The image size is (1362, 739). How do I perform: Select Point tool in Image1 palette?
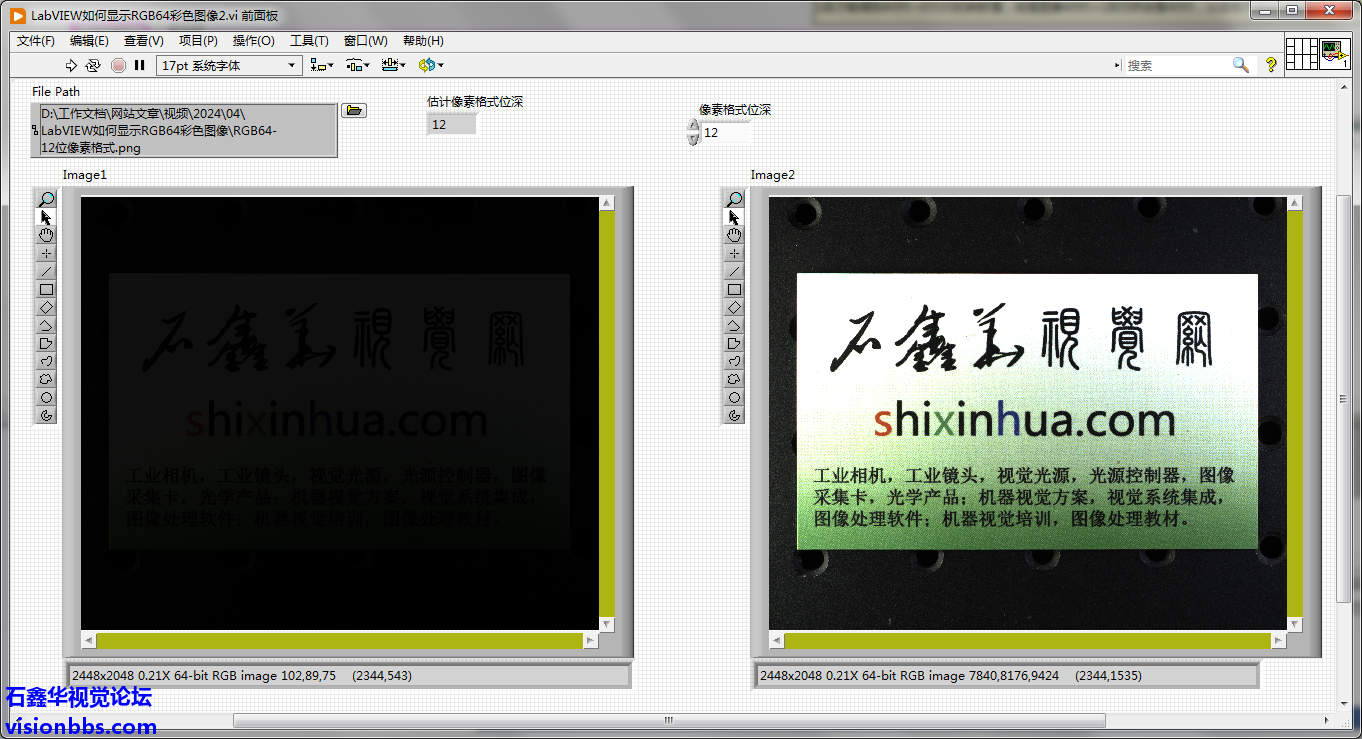[46, 253]
